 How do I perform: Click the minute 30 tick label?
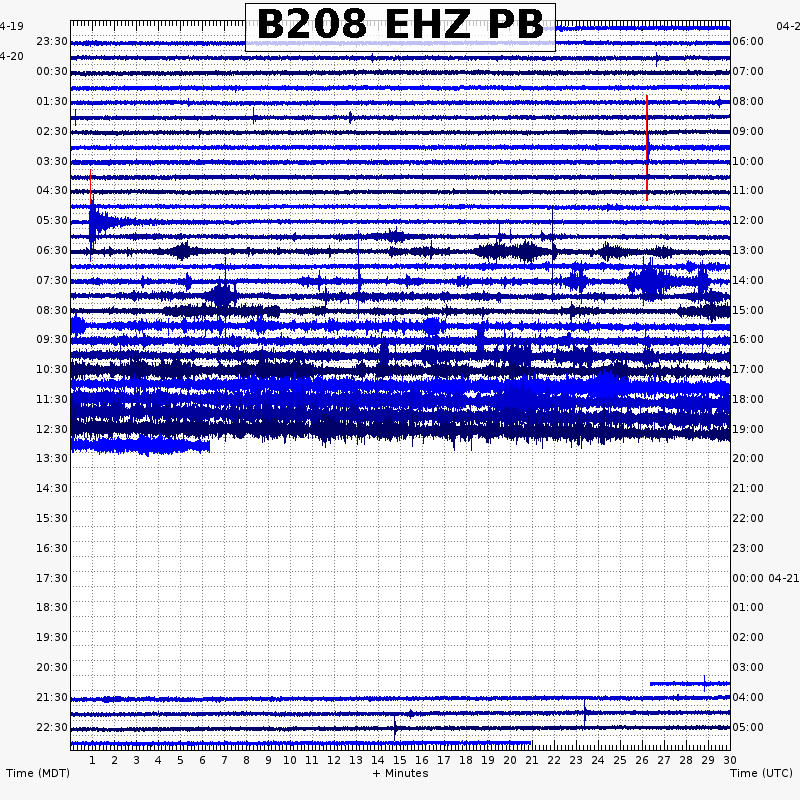[730, 760]
